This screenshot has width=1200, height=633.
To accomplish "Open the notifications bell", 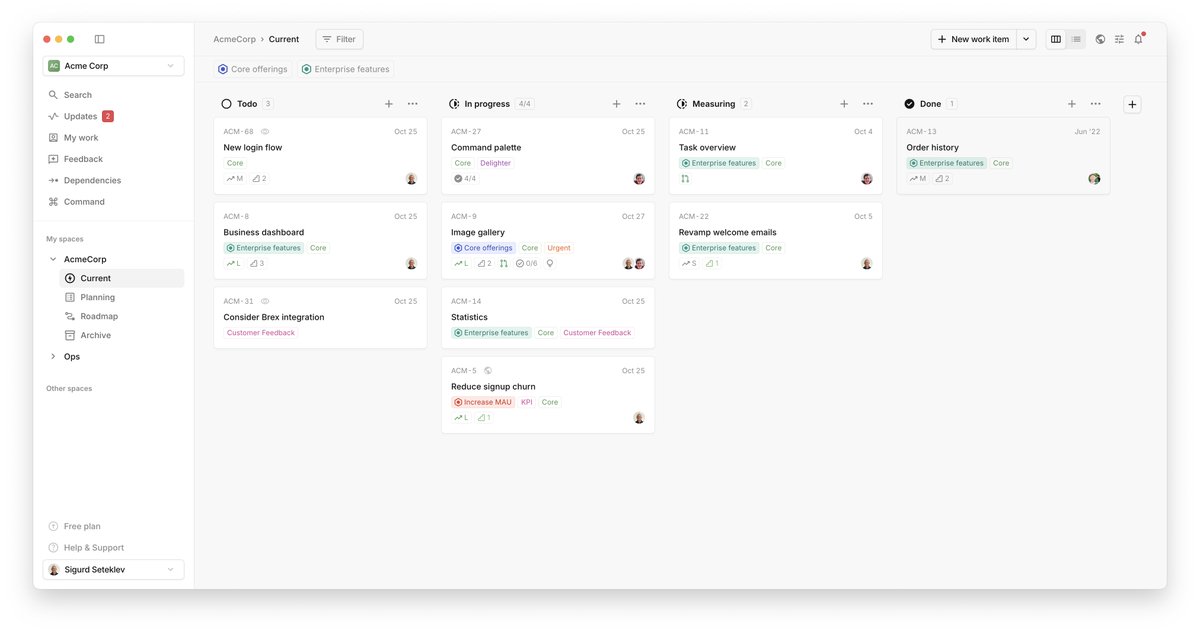I will click(x=1138, y=39).
